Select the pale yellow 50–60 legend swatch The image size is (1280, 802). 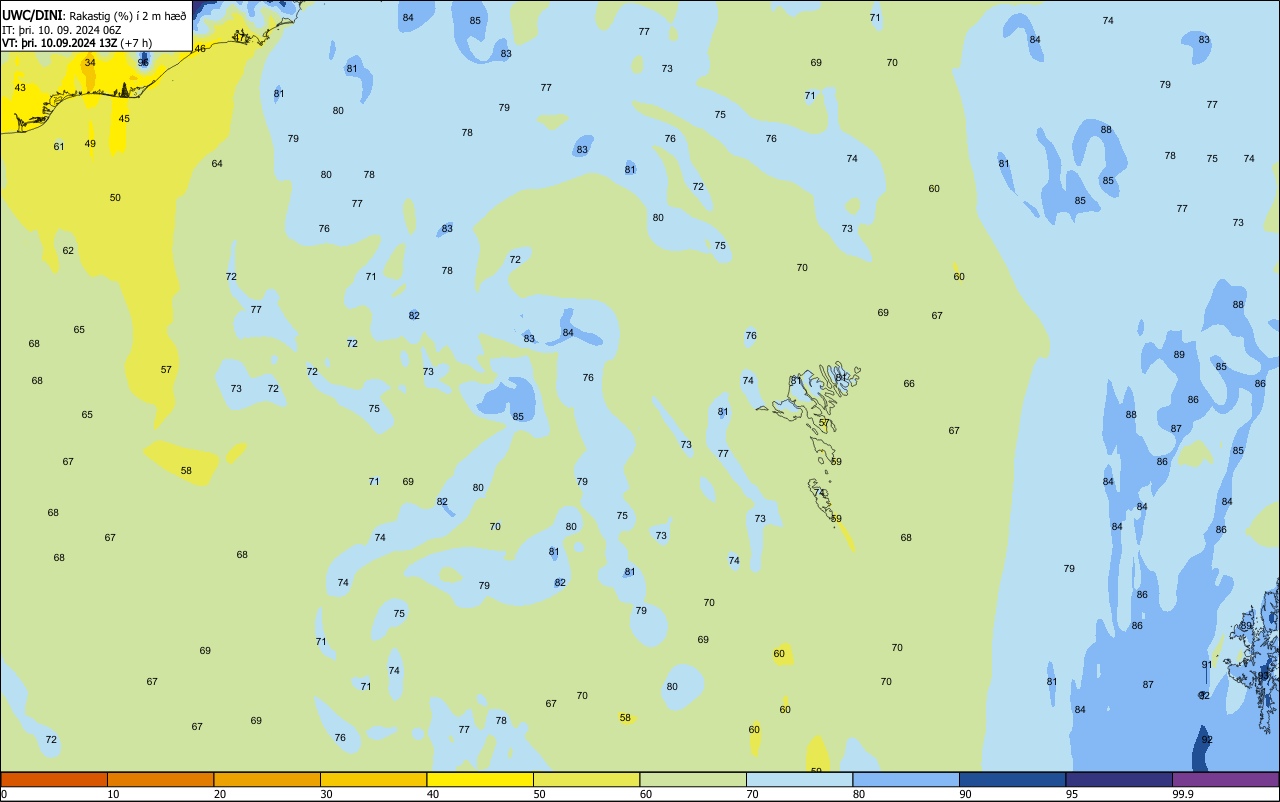(x=586, y=779)
